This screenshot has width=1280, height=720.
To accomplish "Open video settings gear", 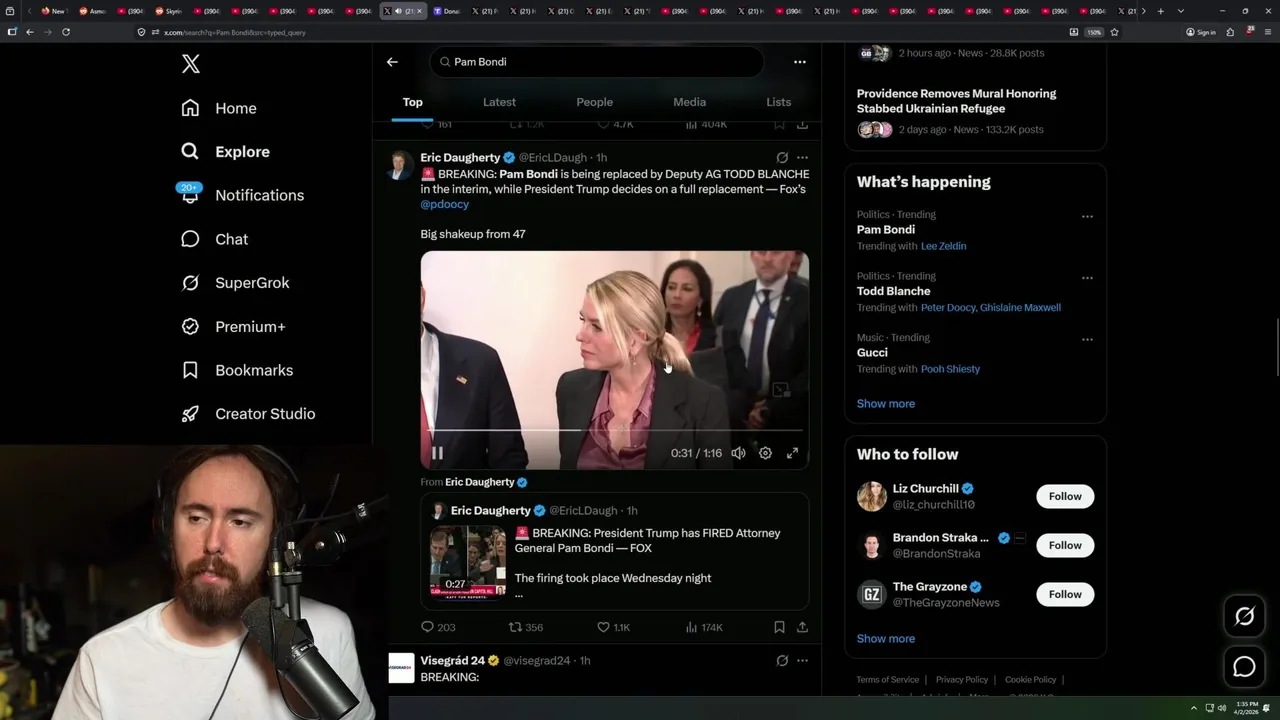I will tap(765, 453).
